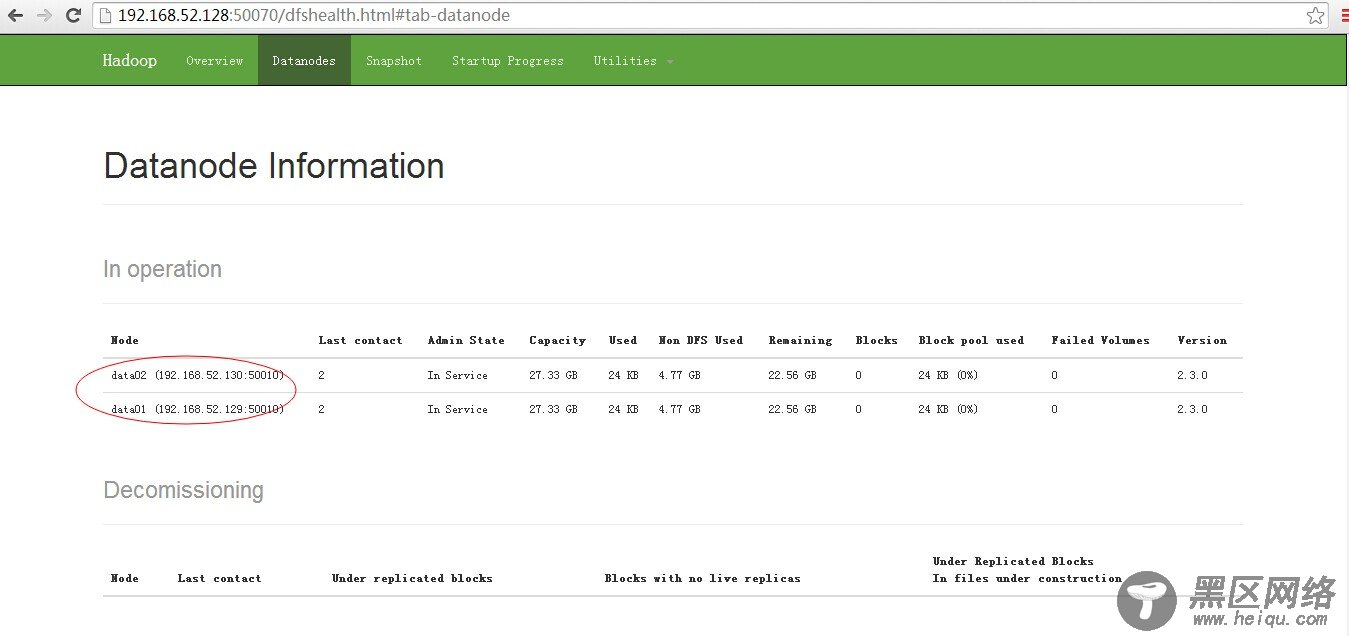
Task: Click In Service state for data01
Action: (x=457, y=409)
